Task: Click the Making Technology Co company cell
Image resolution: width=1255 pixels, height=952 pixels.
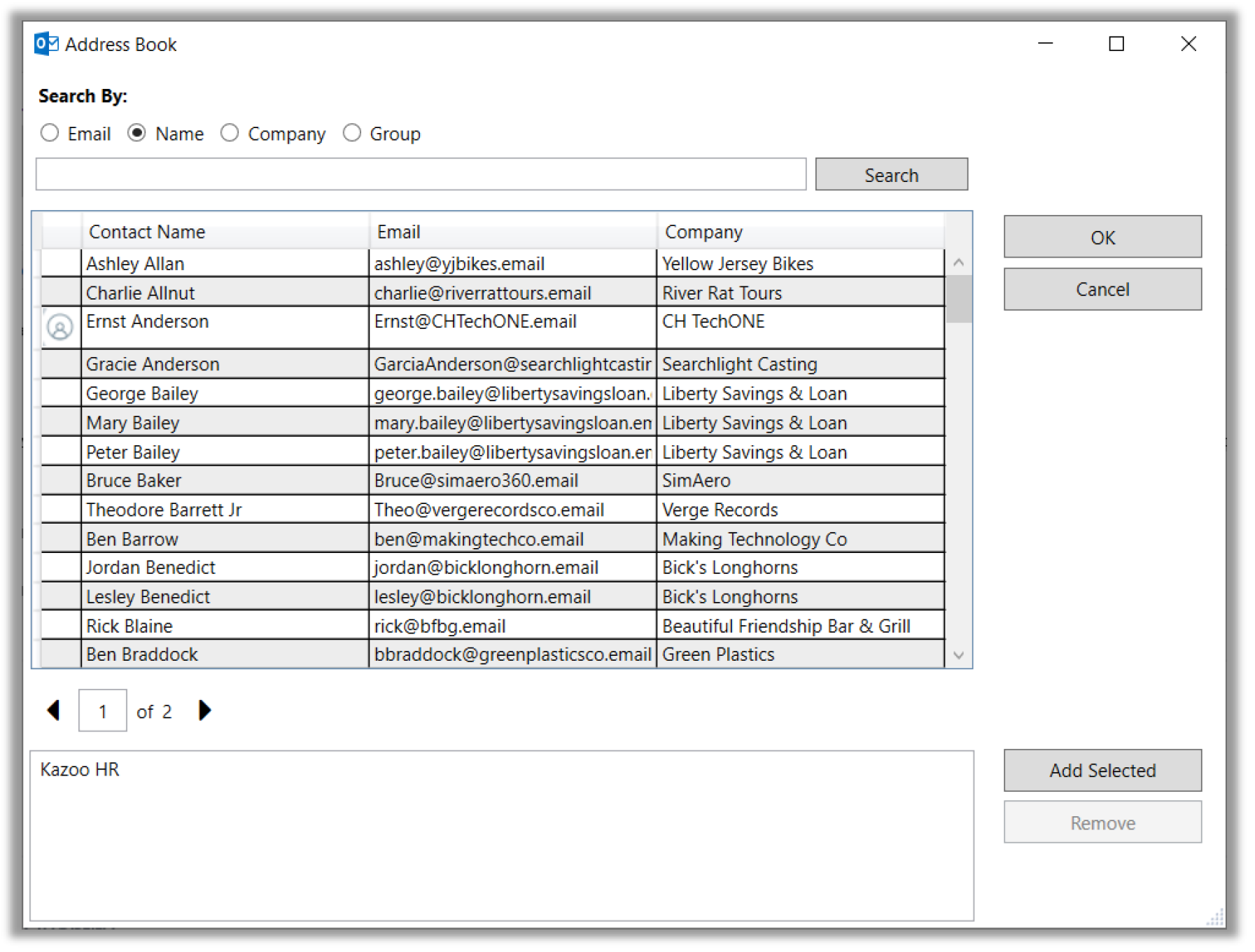Action: pyautogui.click(x=801, y=539)
